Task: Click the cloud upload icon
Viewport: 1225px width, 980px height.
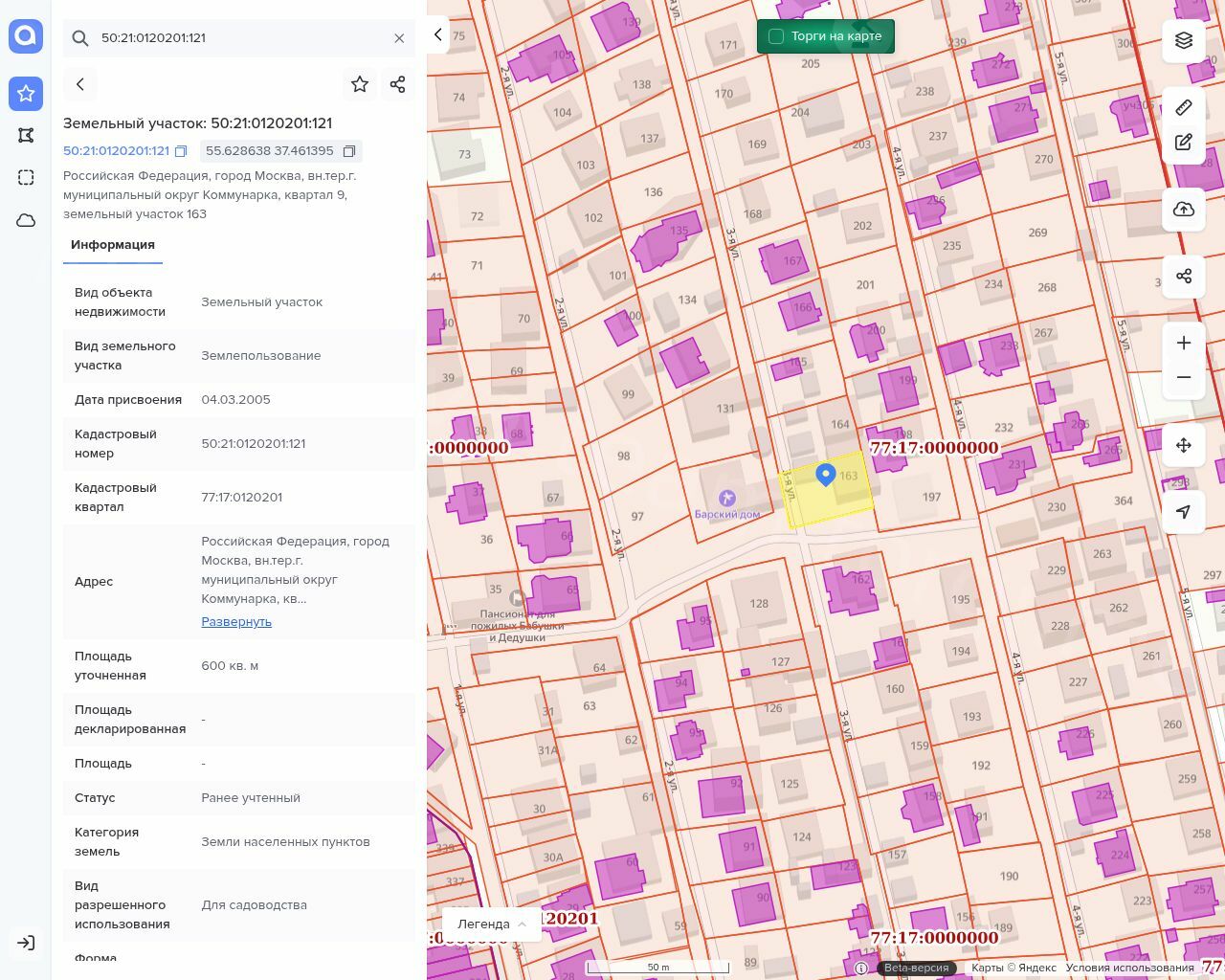Action: 1184,210
